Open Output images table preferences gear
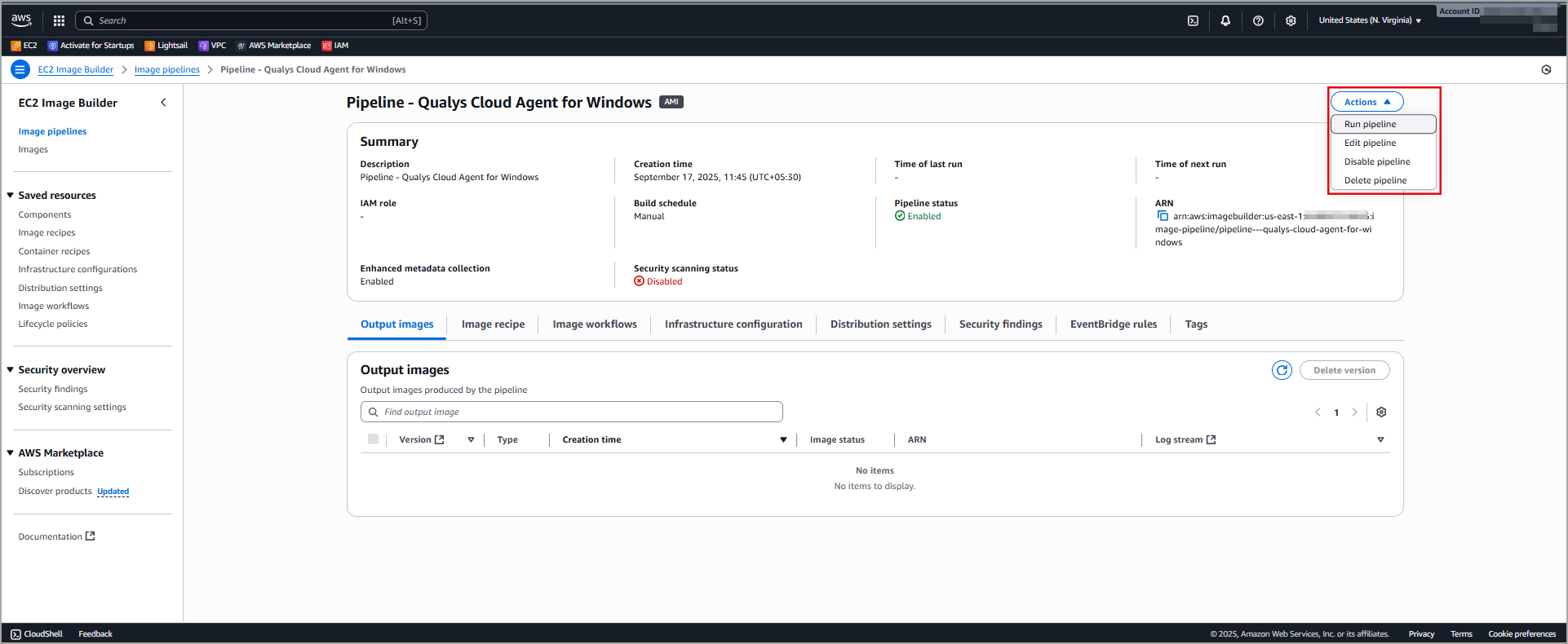This screenshot has height=644, width=1568. click(1381, 412)
